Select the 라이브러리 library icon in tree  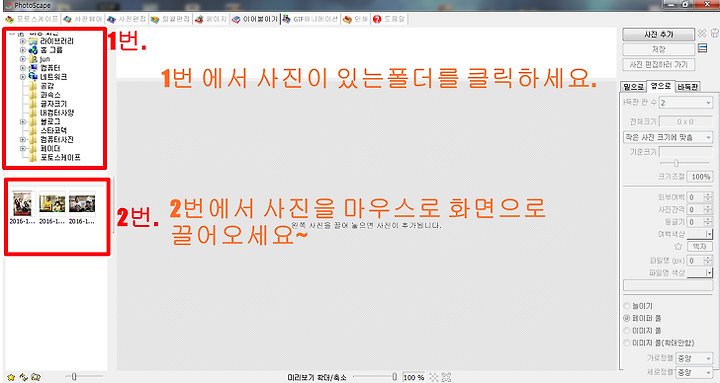[33, 41]
